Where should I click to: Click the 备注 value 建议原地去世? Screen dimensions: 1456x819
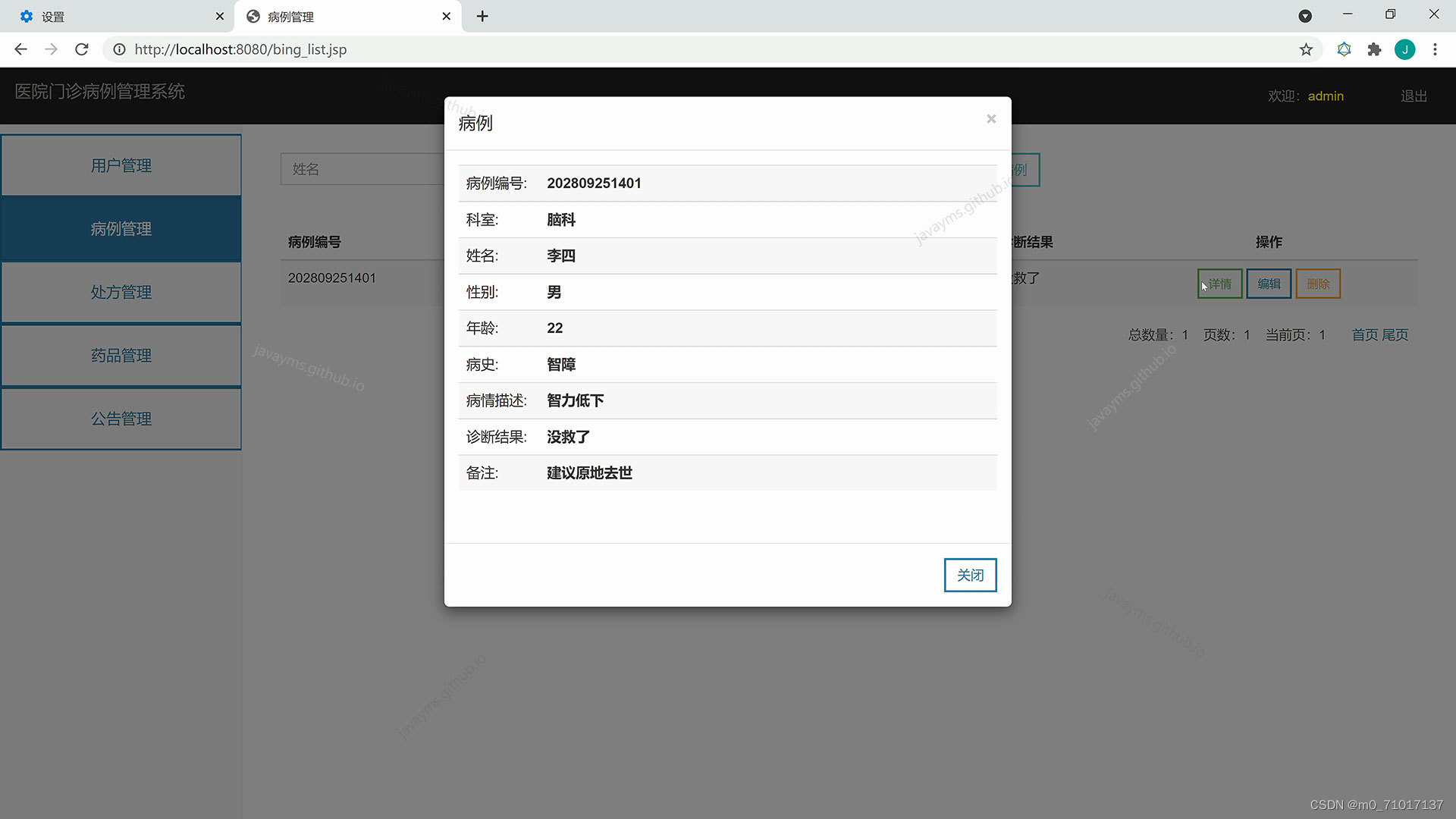[x=589, y=473]
